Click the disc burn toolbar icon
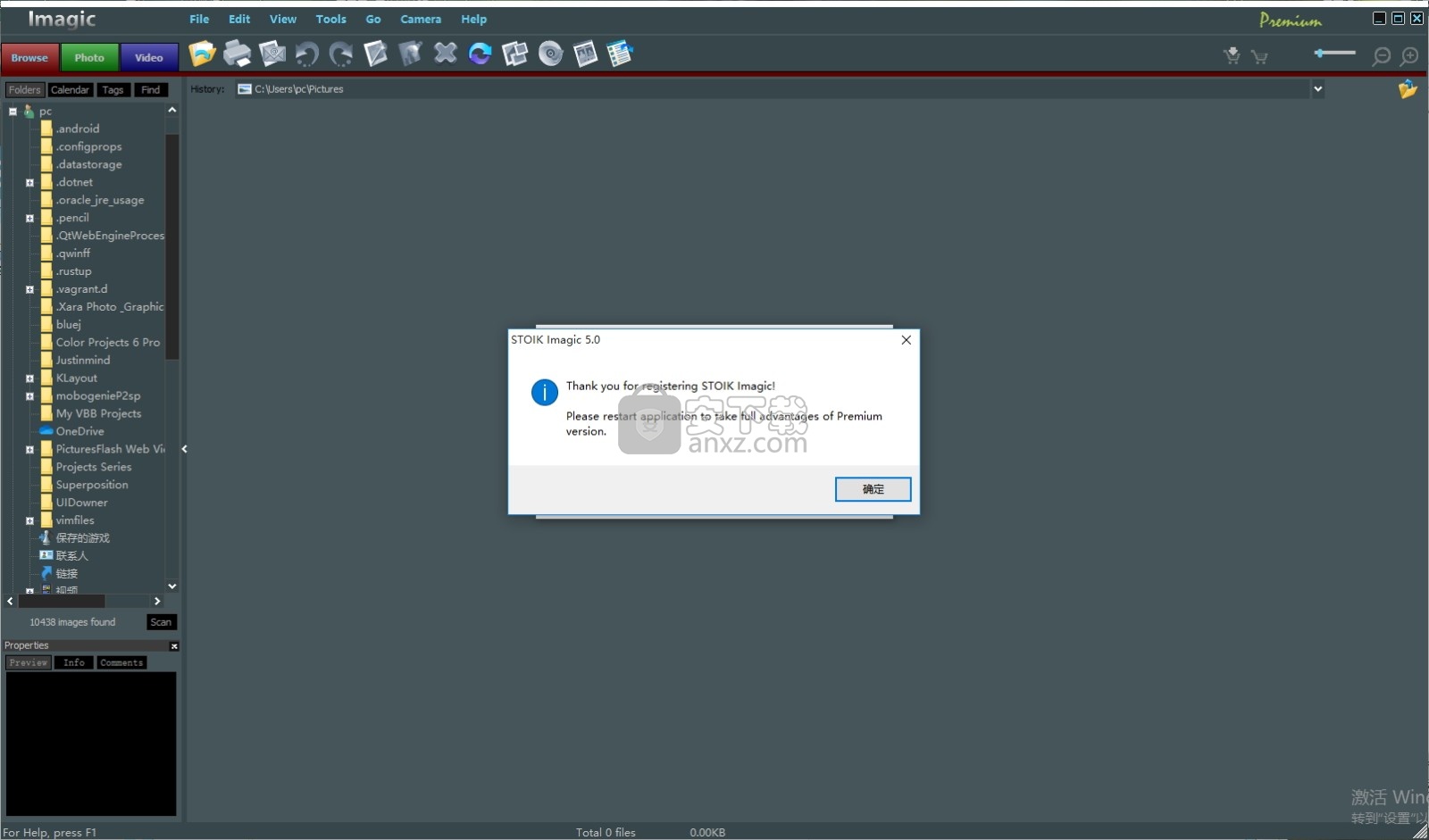The height and width of the screenshot is (840, 1429). (551, 54)
